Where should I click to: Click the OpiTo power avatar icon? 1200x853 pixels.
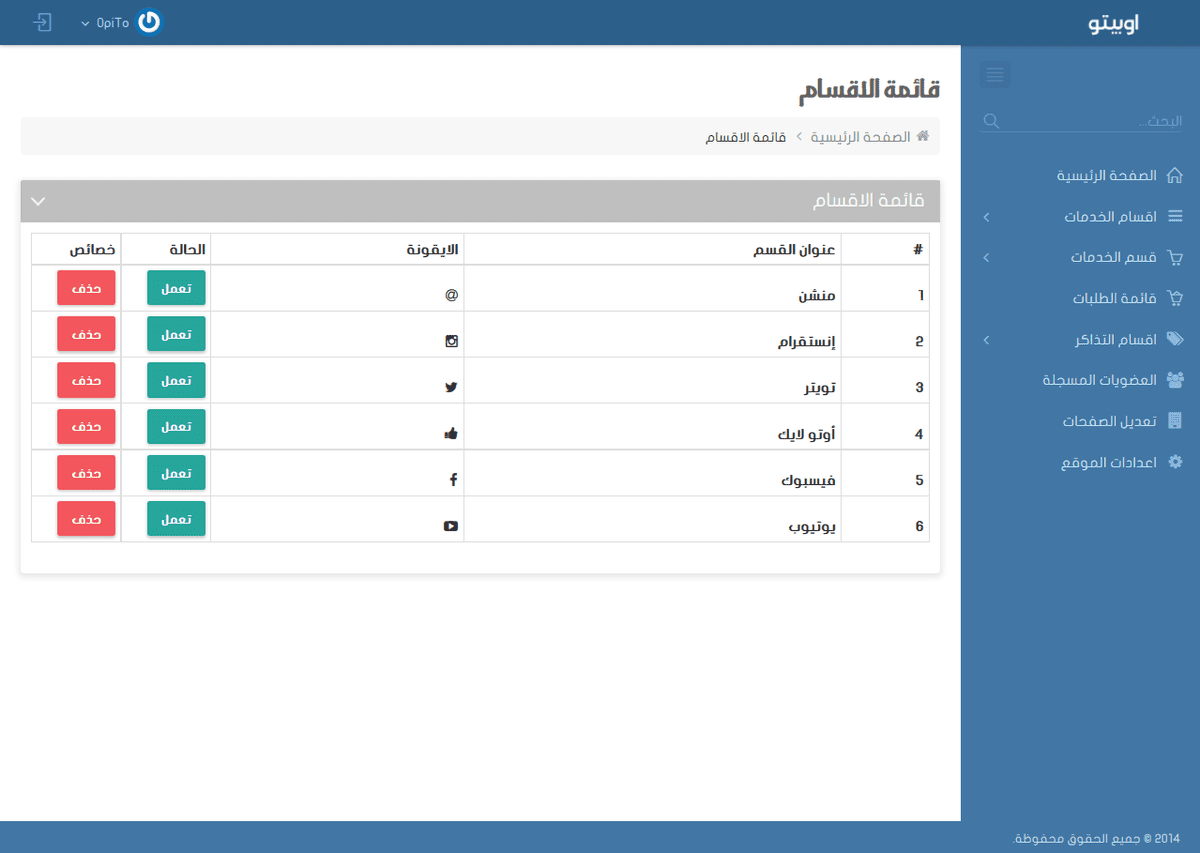[x=149, y=22]
